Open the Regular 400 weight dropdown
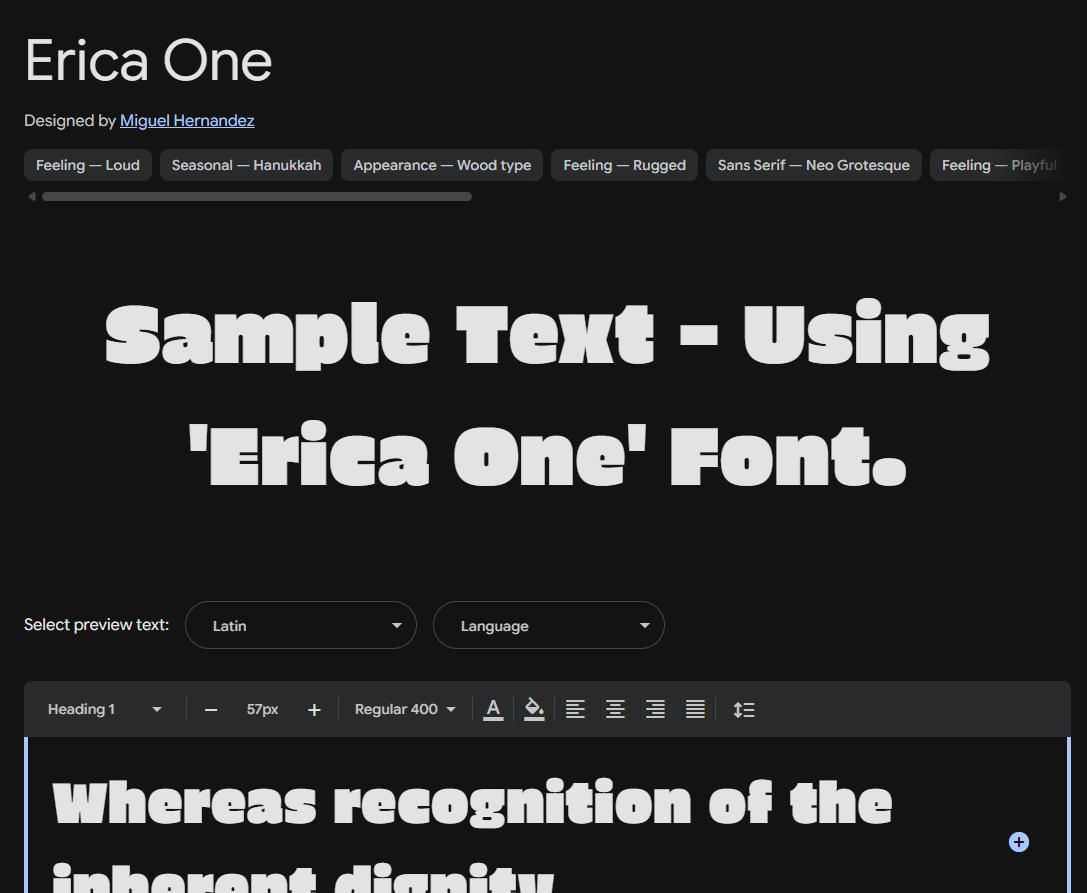 pyautogui.click(x=406, y=709)
